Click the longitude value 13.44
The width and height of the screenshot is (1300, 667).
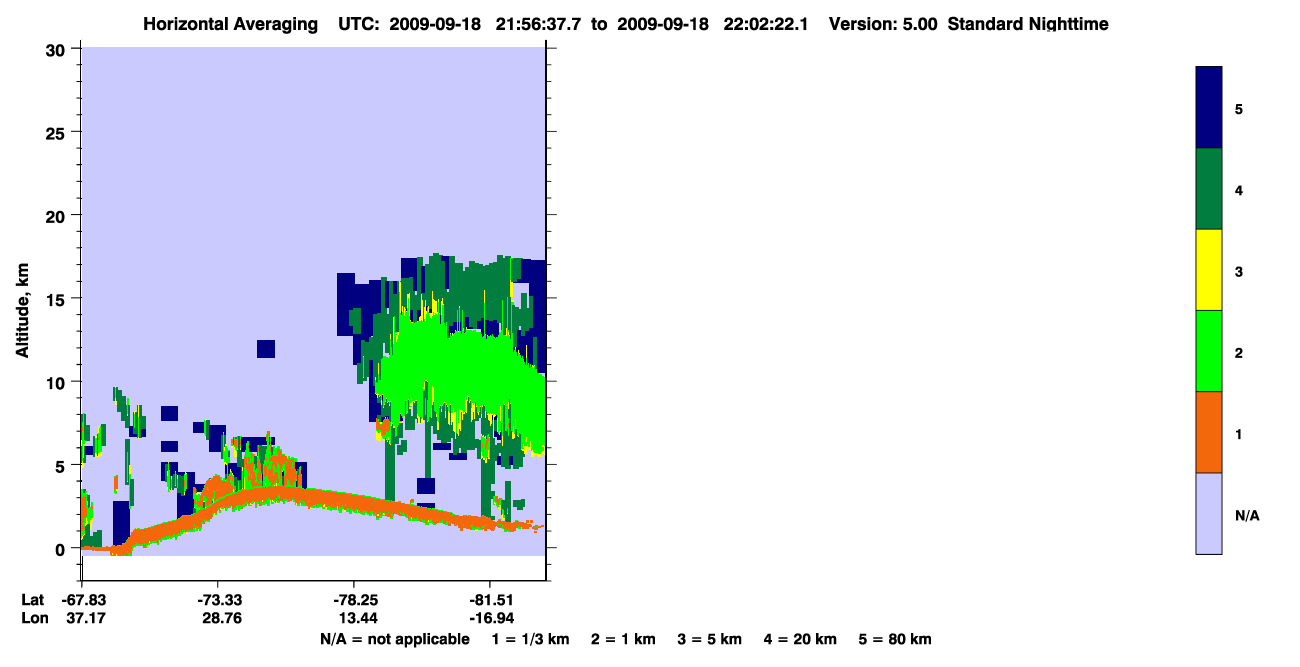coord(357,619)
